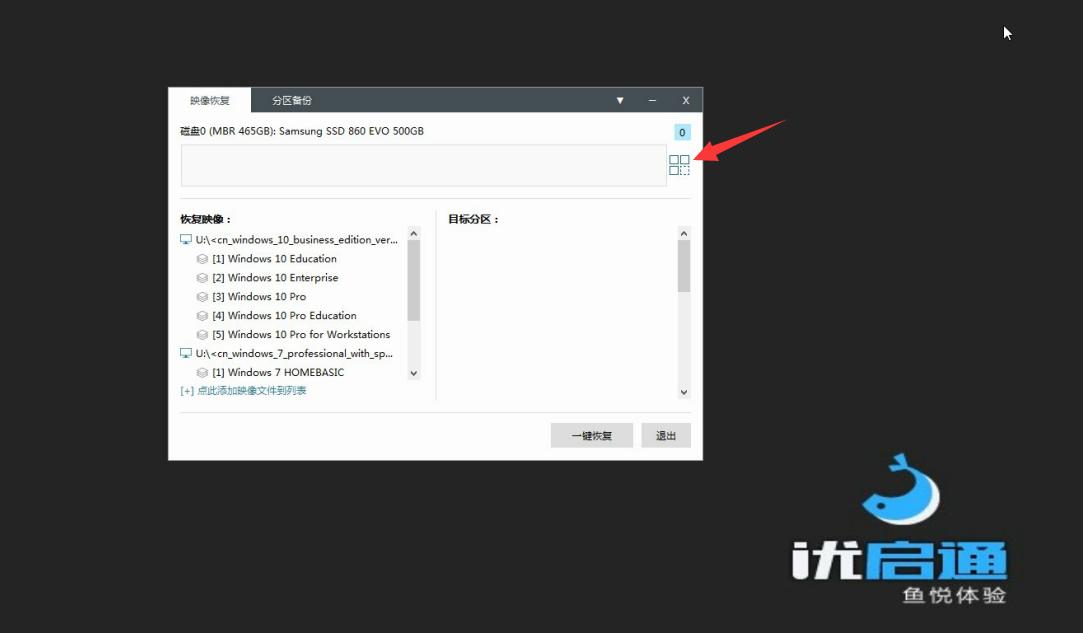Click the layer icon beside Windows 10 Education
1083x633 pixels.
202,259
